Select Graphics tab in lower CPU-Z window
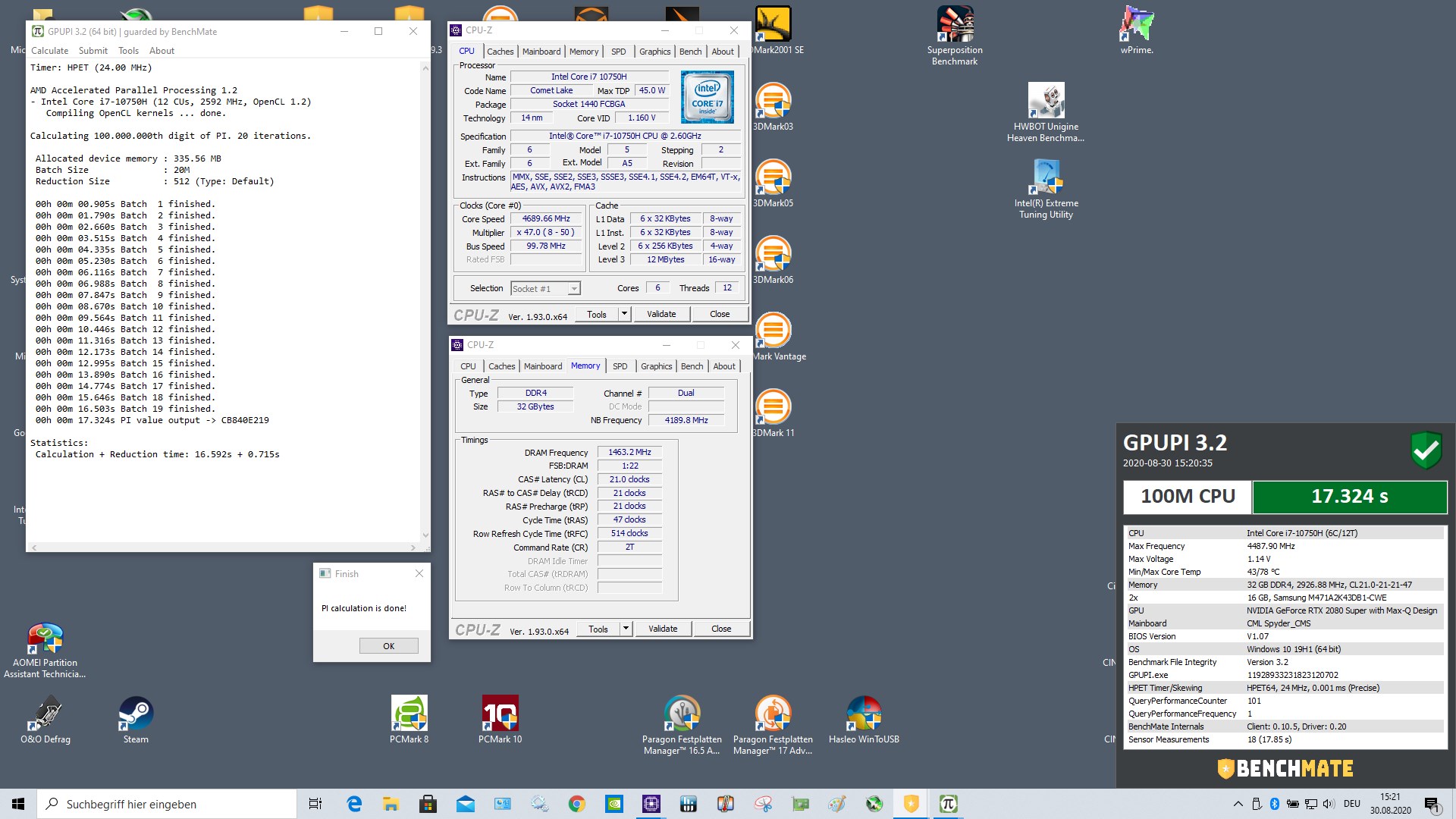 (x=656, y=366)
